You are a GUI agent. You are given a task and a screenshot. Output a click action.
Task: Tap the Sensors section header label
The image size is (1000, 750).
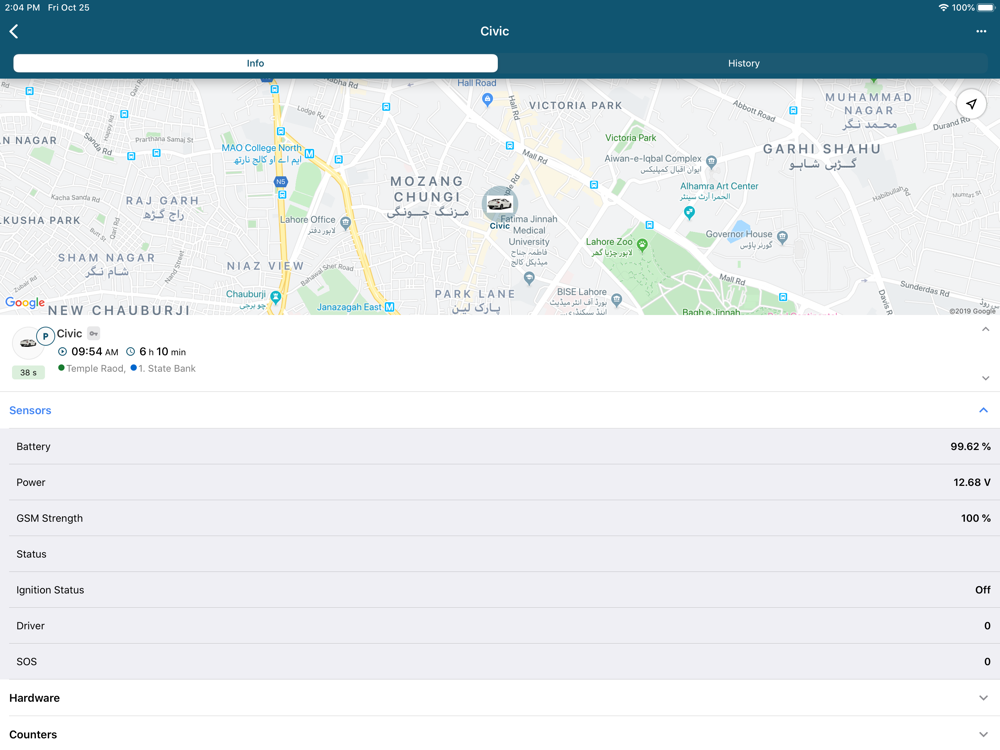point(30,410)
